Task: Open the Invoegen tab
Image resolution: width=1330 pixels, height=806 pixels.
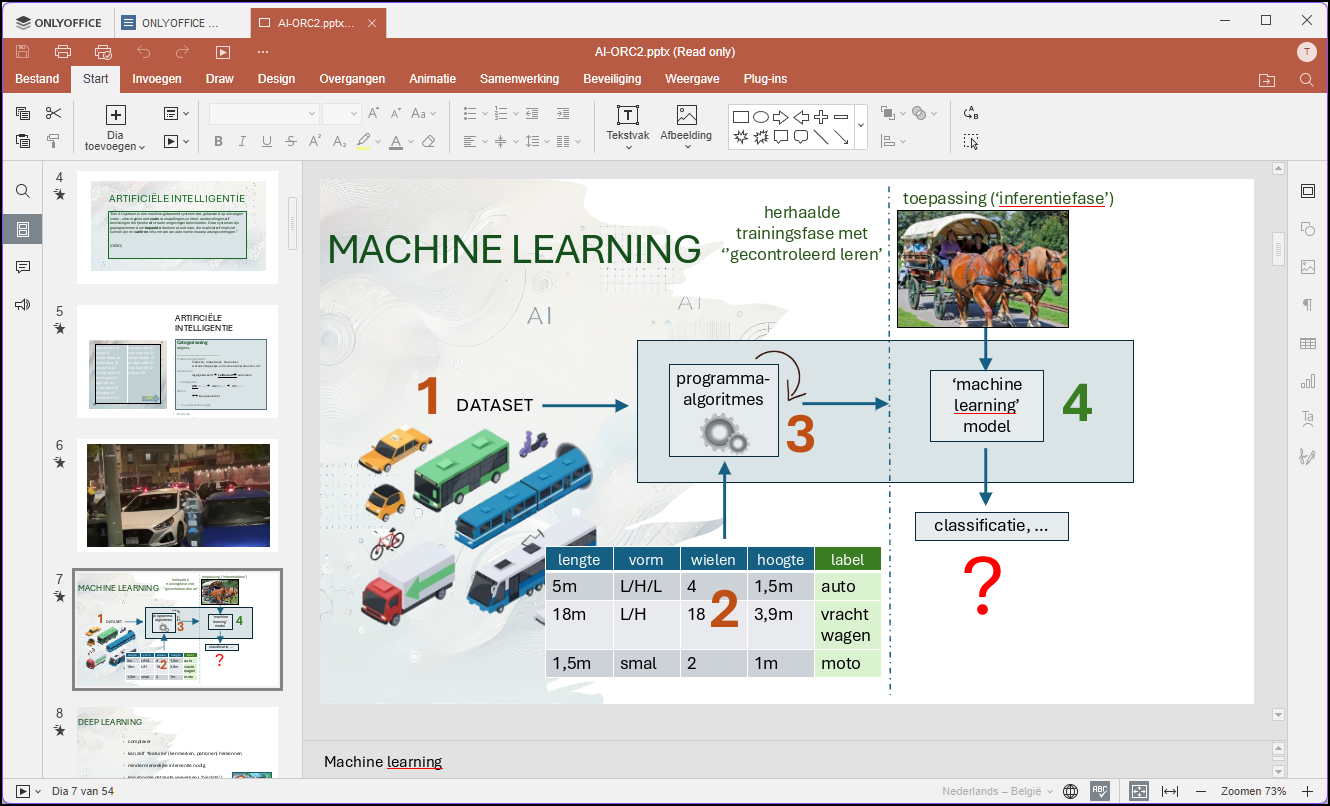Action: point(157,79)
